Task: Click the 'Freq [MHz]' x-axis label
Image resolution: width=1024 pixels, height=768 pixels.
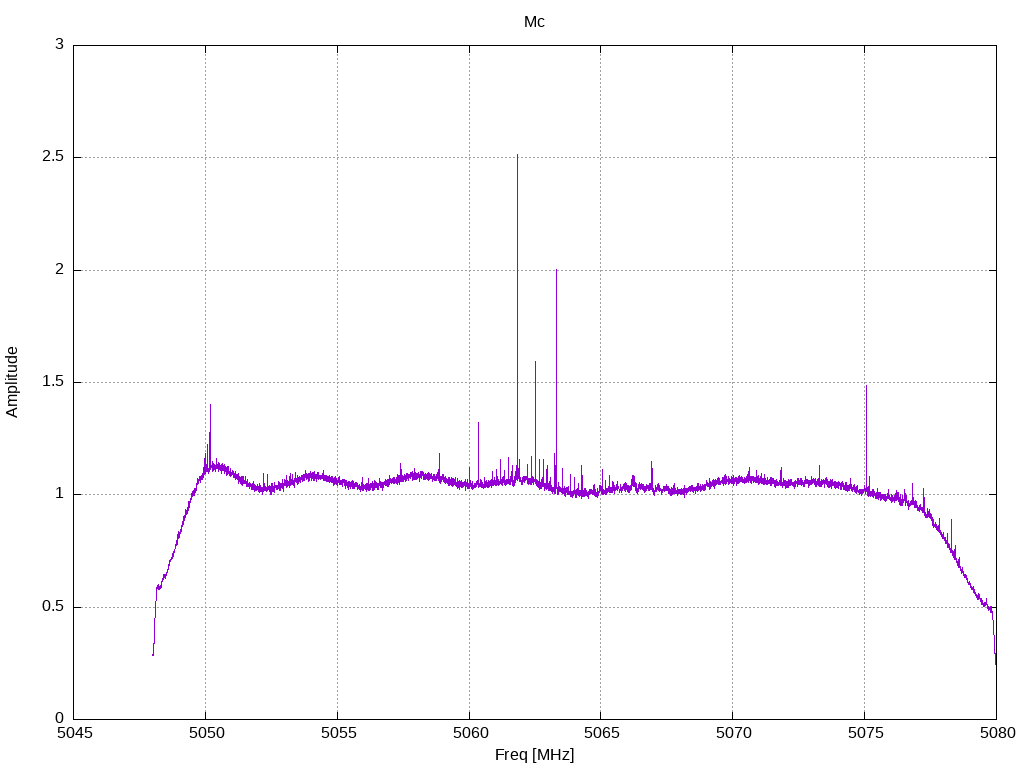Action: (534, 754)
